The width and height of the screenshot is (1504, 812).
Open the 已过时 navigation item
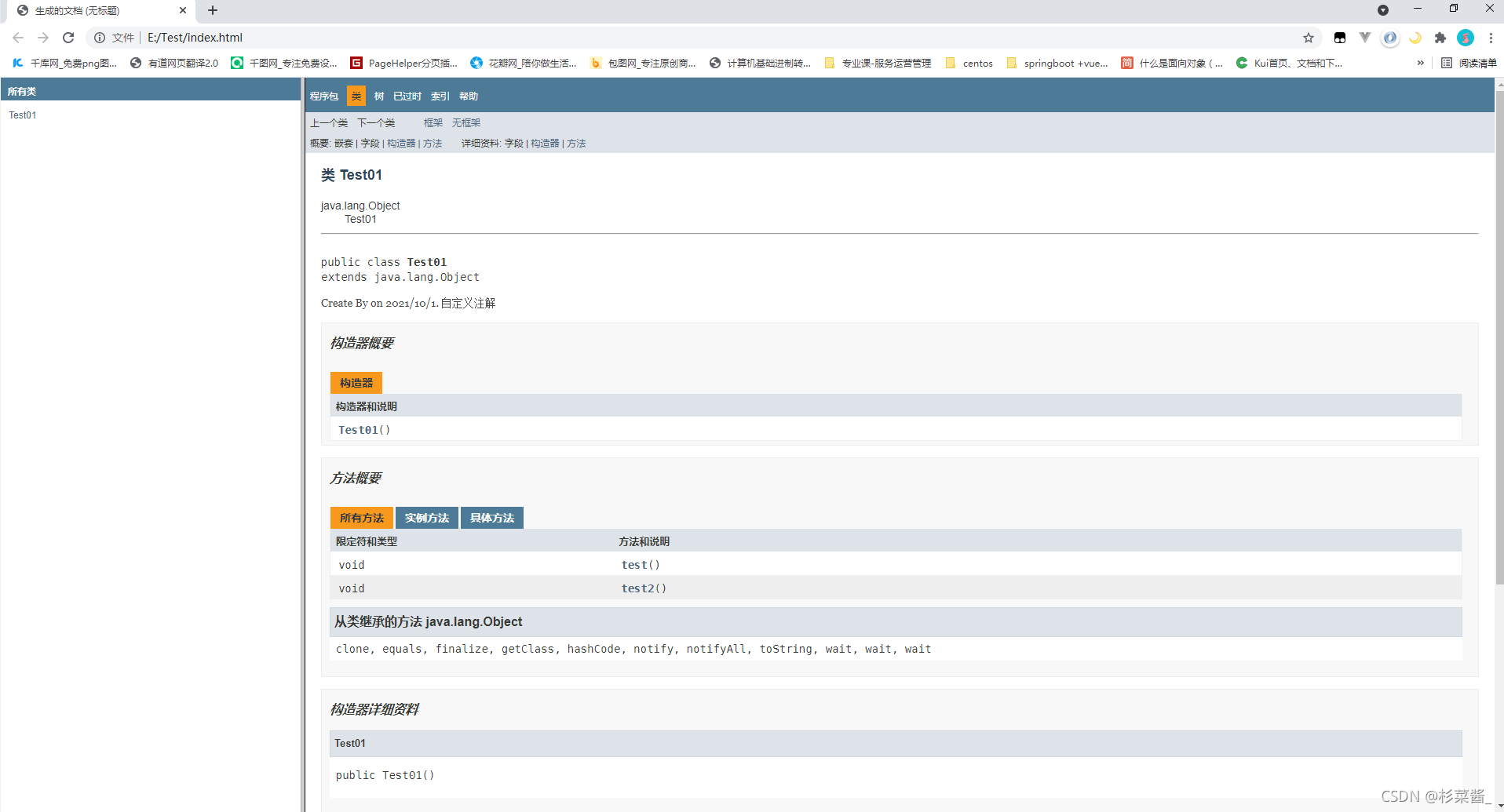(407, 96)
